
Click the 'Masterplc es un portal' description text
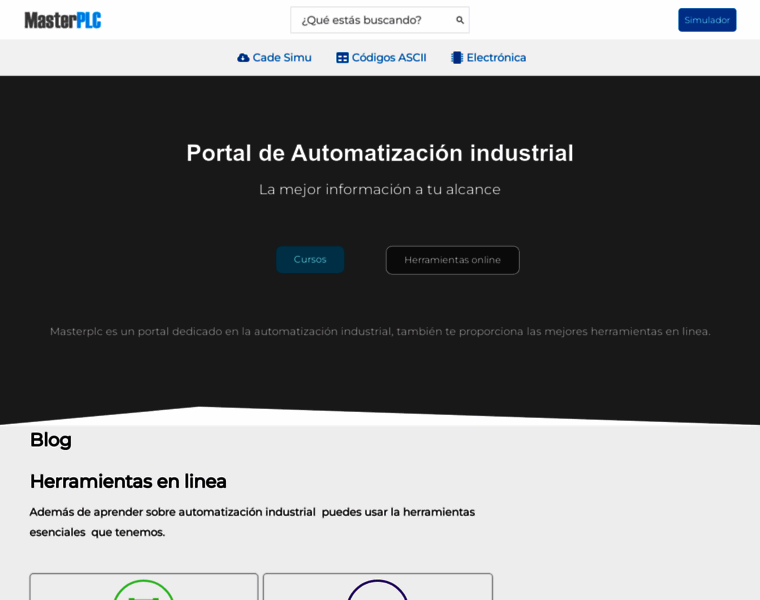[380, 331]
